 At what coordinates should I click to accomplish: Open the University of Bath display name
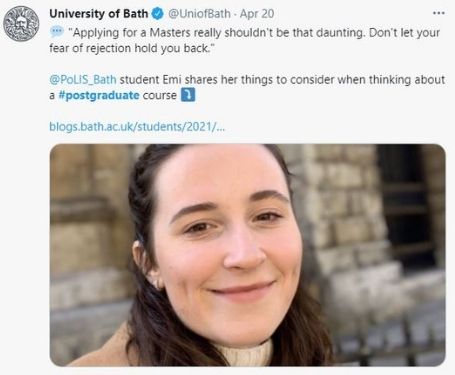(99, 14)
